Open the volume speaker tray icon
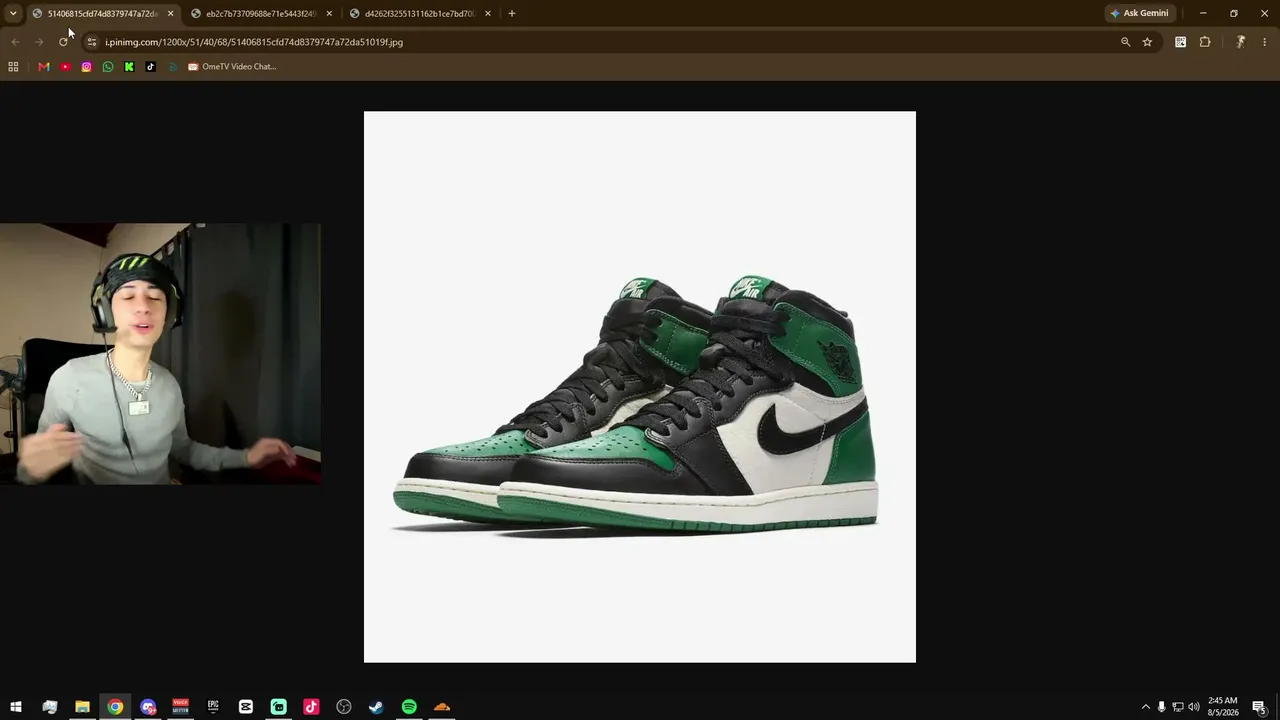The height and width of the screenshot is (720, 1280). (x=1194, y=707)
